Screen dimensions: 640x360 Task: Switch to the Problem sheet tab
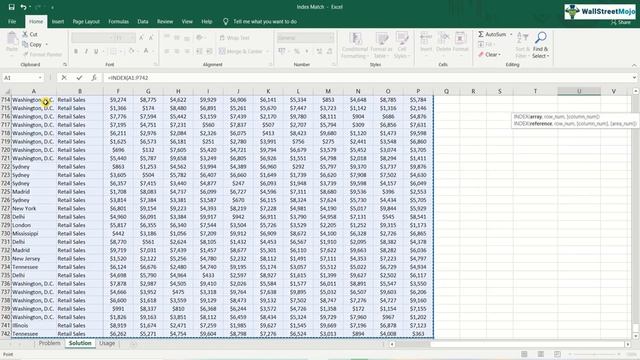point(49,343)
